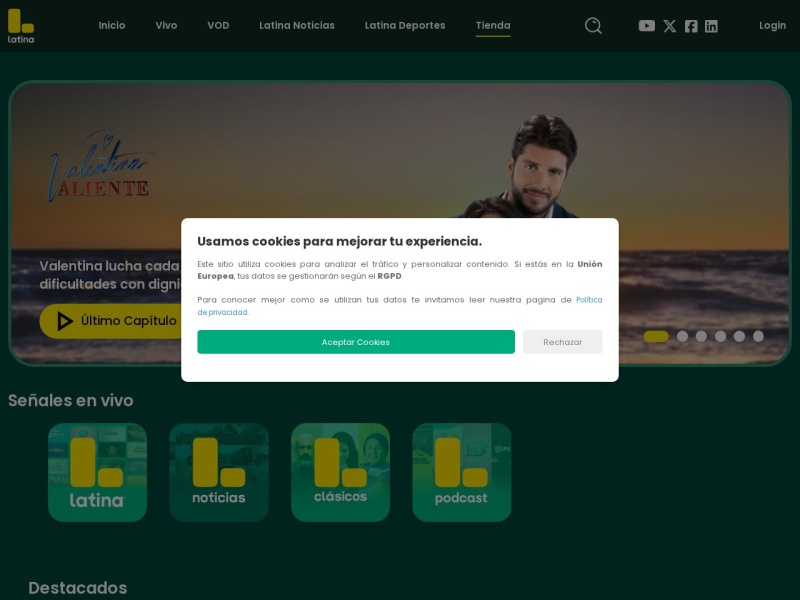Click the 'Señales en vivo' heading
This screenshot has height=600, width=800.
click(70, 401)
